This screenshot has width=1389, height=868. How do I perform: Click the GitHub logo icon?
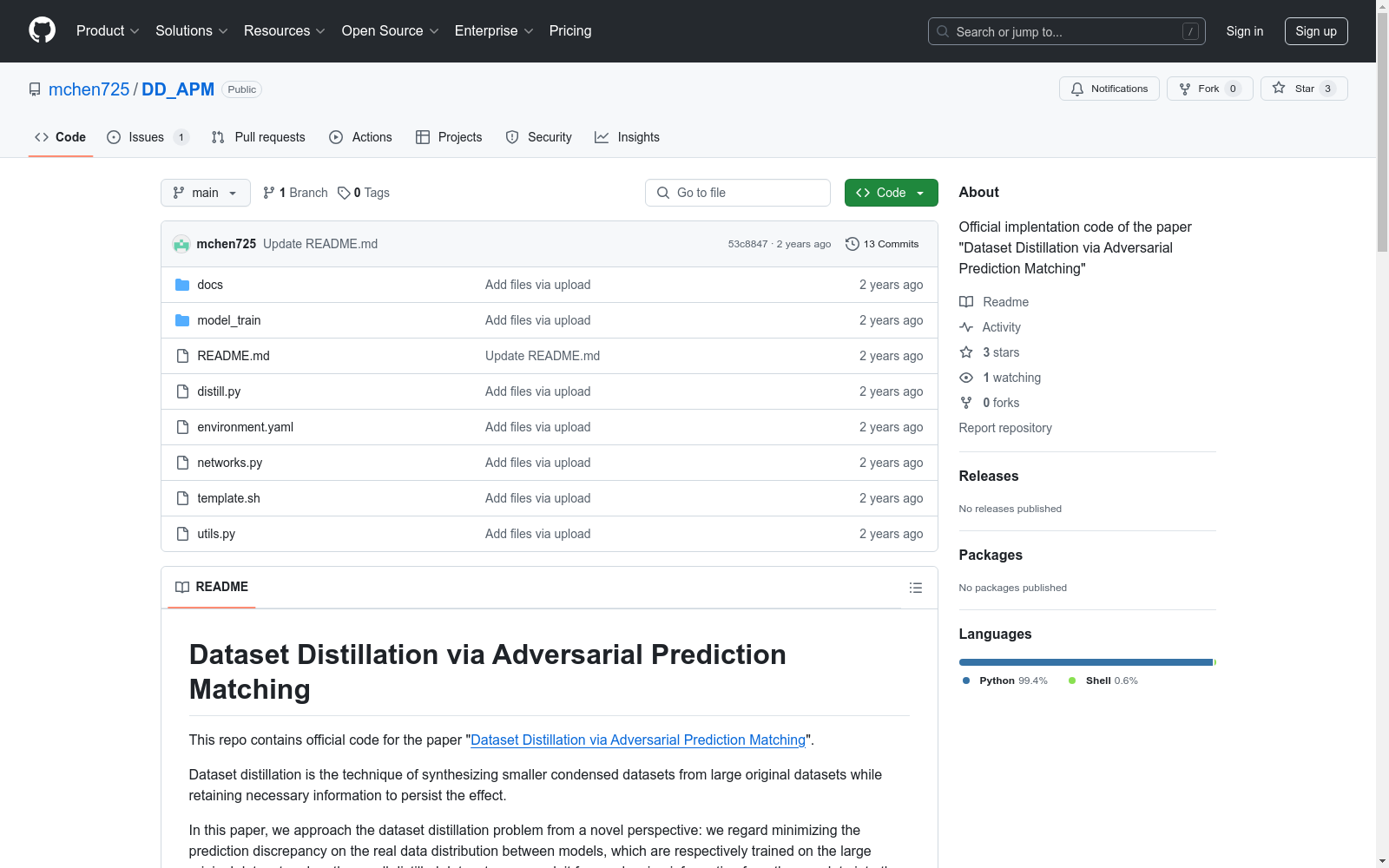[x=42, y=30]
